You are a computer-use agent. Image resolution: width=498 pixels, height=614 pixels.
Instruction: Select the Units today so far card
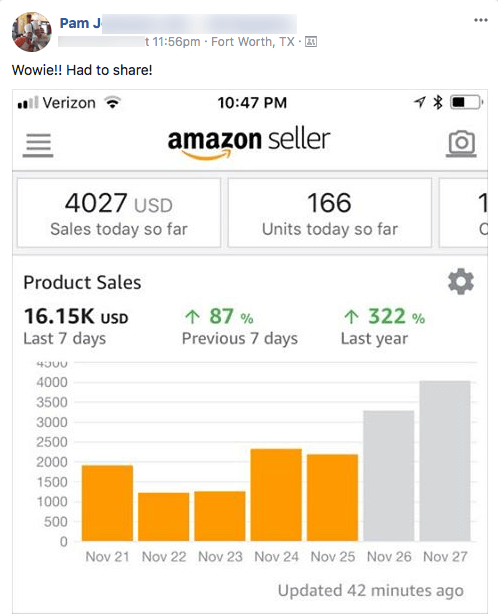point(330,213)
